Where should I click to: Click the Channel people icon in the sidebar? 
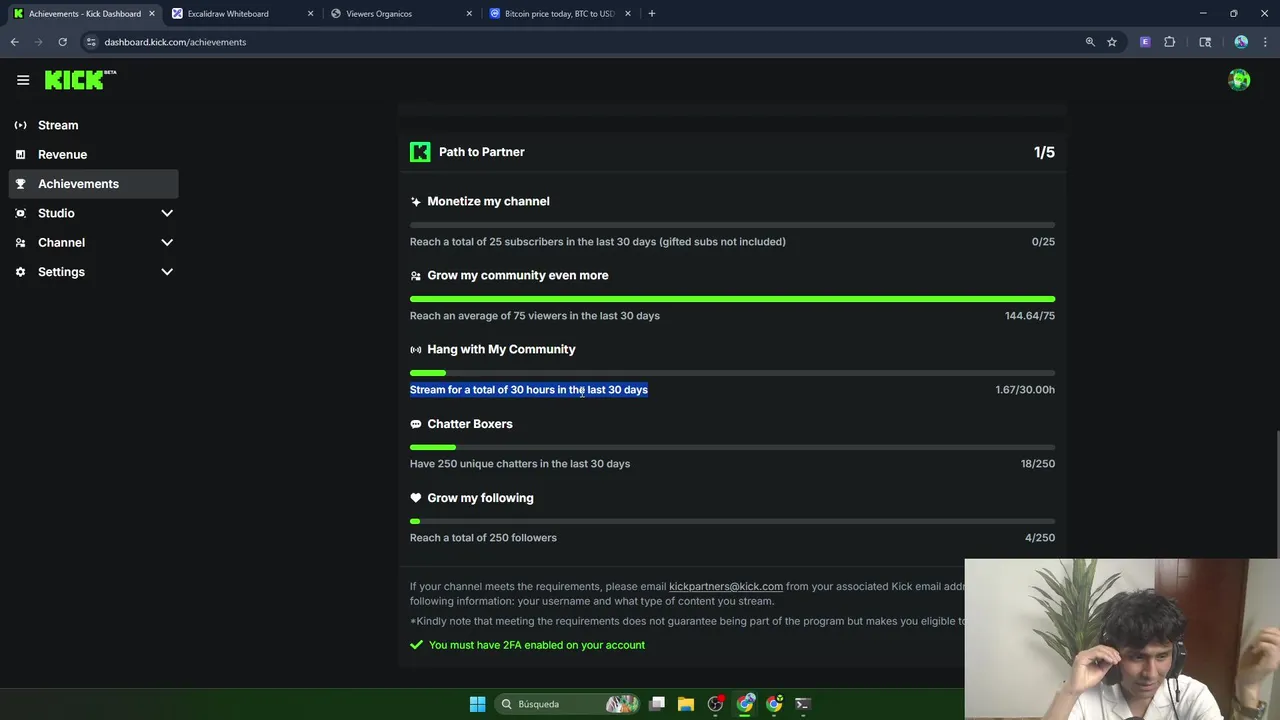tap(20, 242)
